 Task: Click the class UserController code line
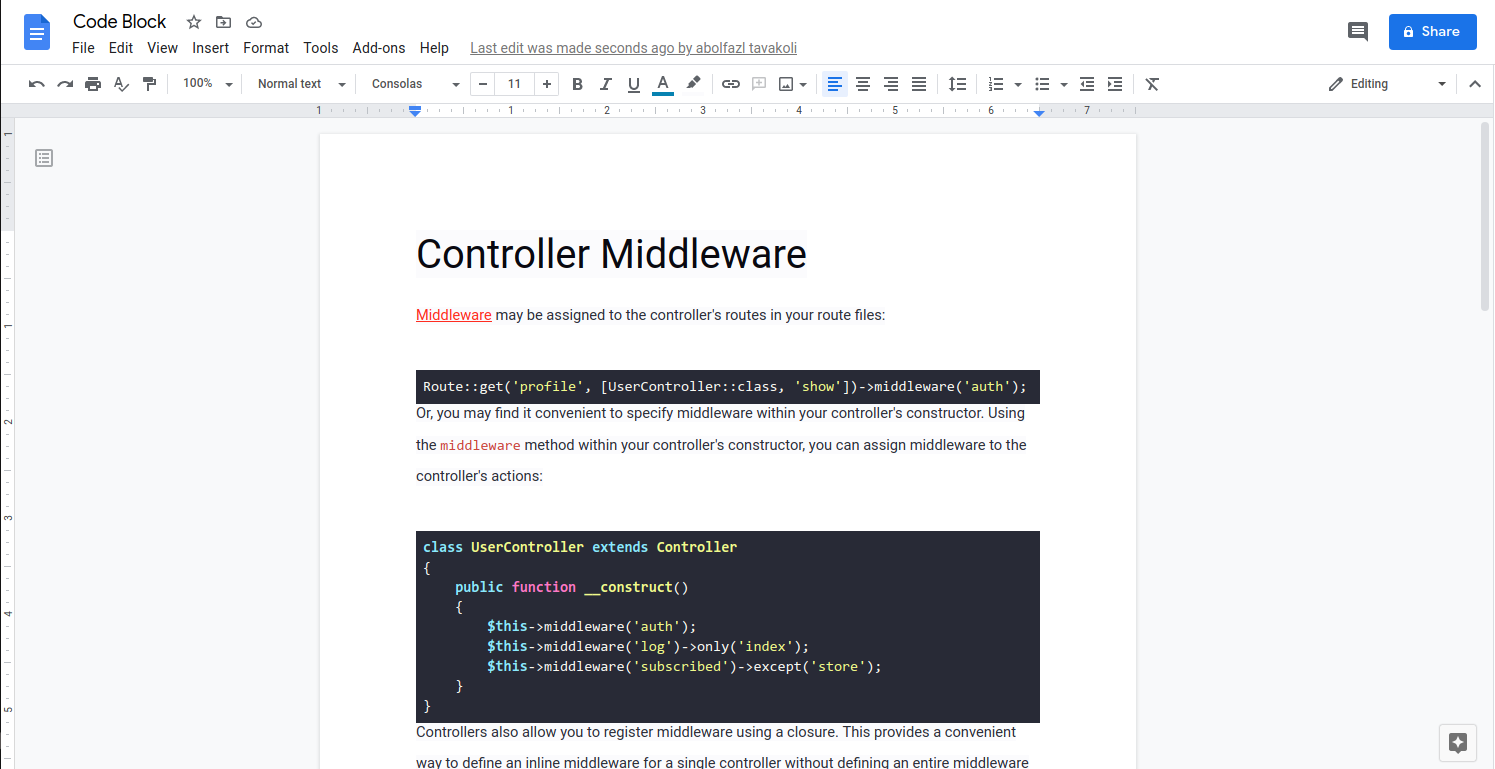click(580, 547)
